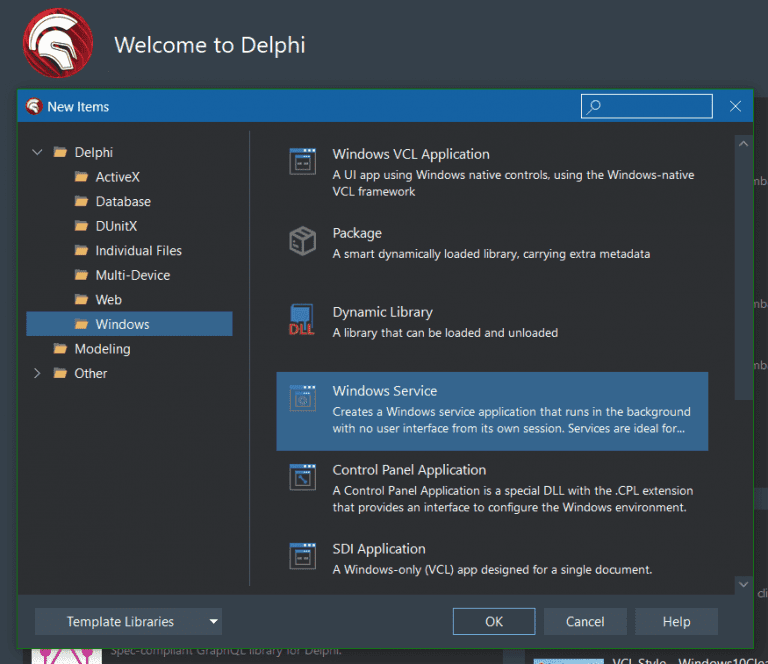Screen dimensions: 768x664
Task: Click the Individual Files folder icon
Action: pyautogui.click(x=81, y=251)
